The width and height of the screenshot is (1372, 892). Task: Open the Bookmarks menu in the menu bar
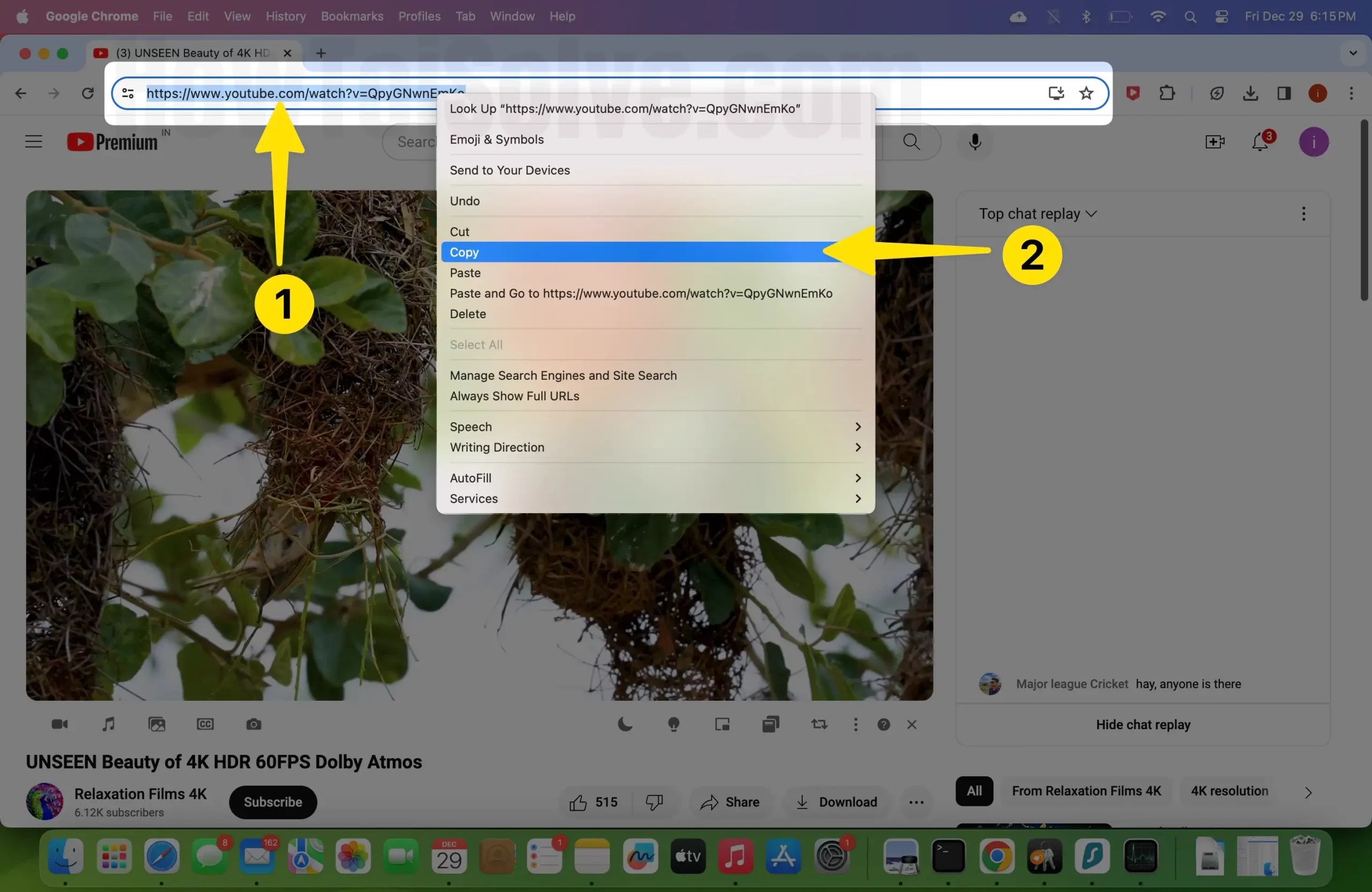click(352, 16)
